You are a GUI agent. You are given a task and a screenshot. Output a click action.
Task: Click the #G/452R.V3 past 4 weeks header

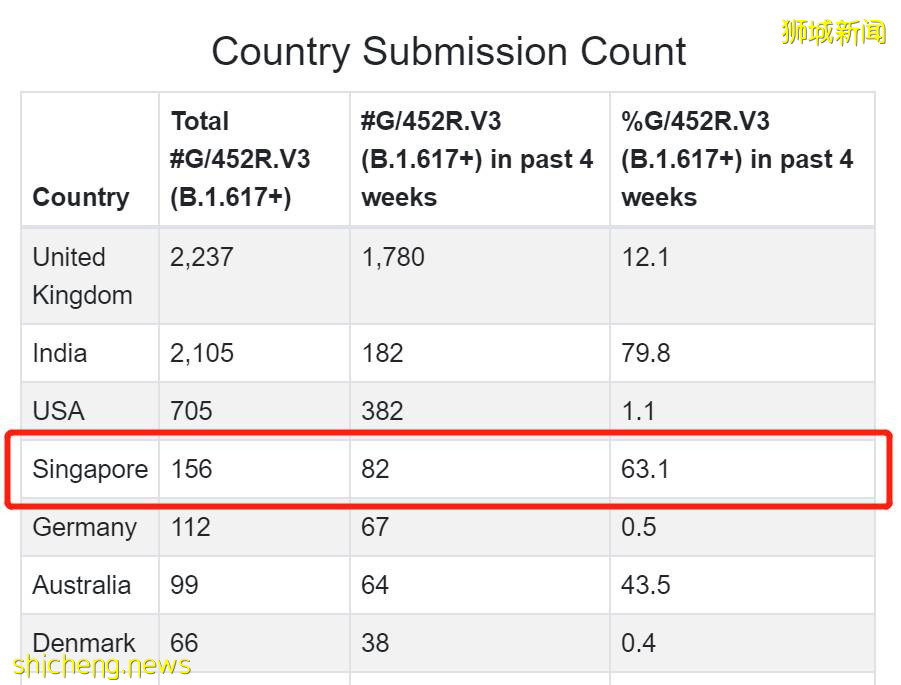[477, 159]
